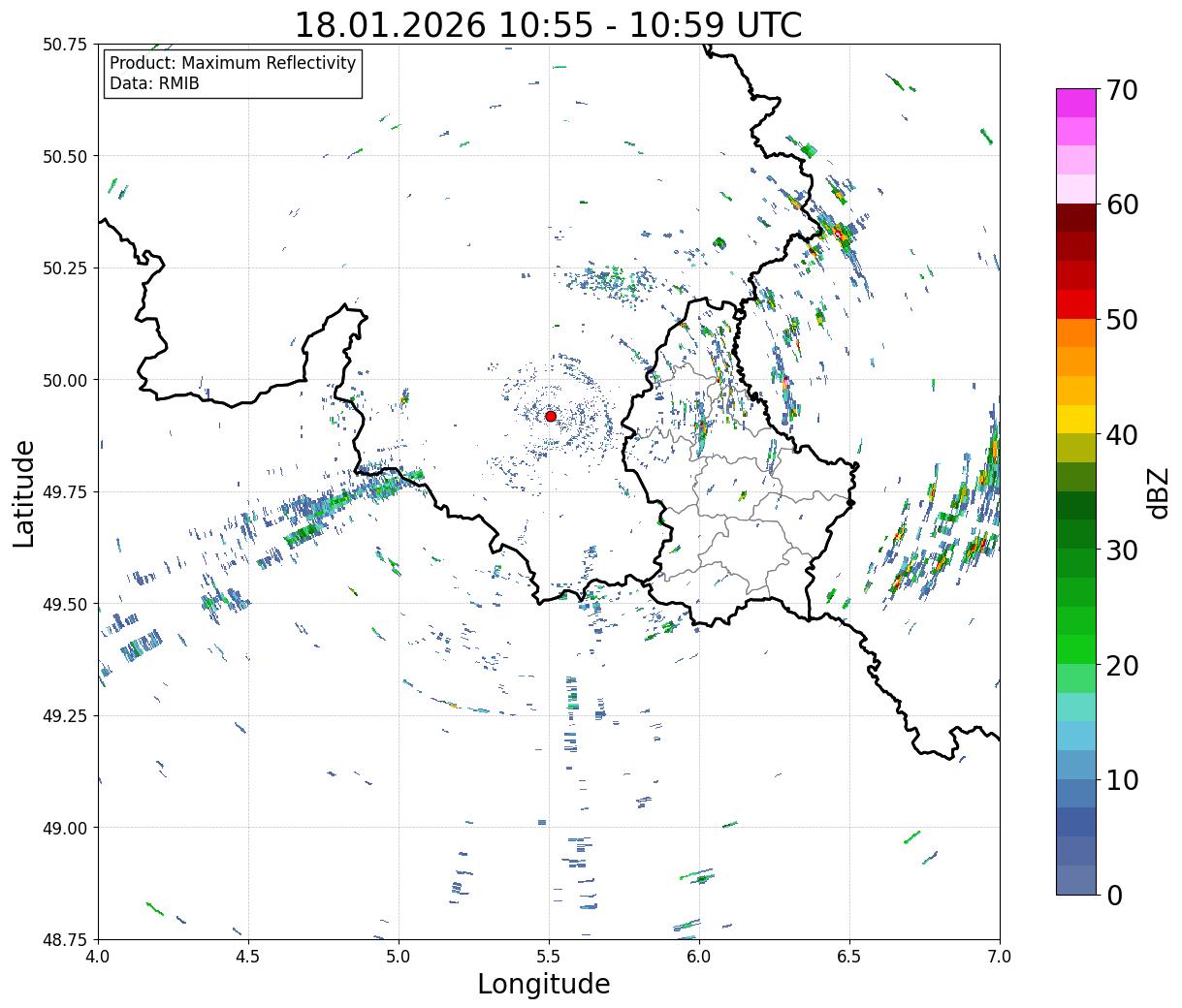Click the colorbar tick label '60'
This screenshot has height=1008, width=1182.
pos(1121,205)
